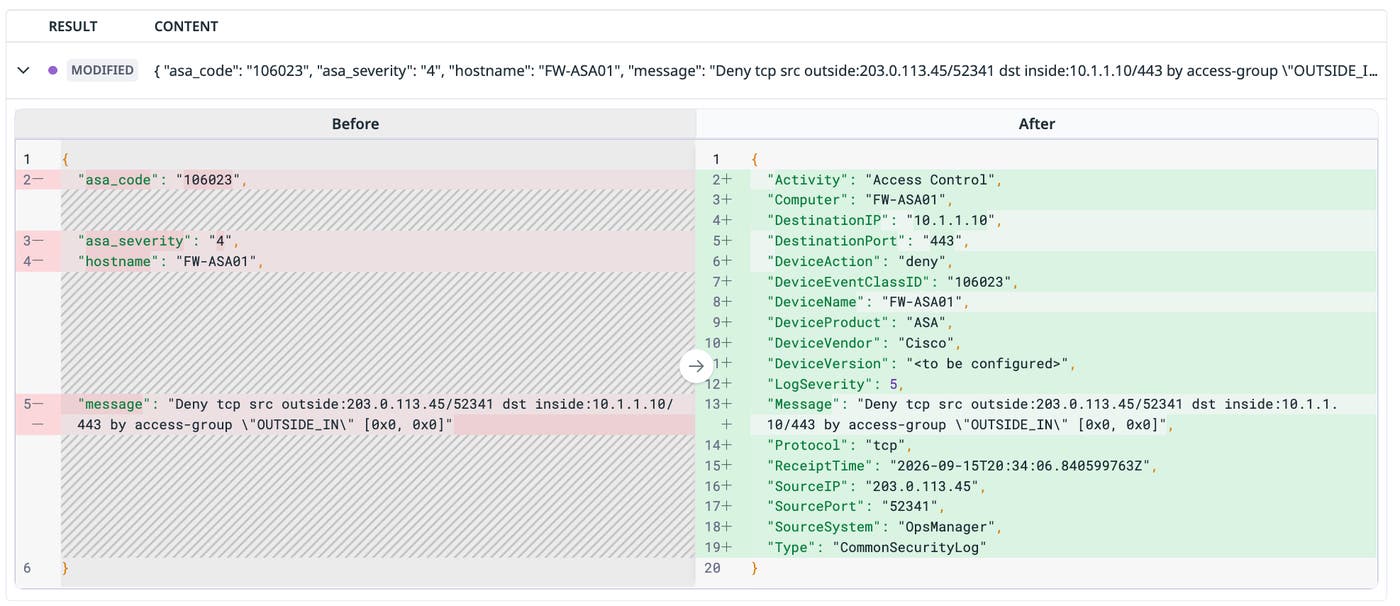1400x606 pixels.
Task: Collapse the MODIFIED result row chevron
Action: point(24,71)
